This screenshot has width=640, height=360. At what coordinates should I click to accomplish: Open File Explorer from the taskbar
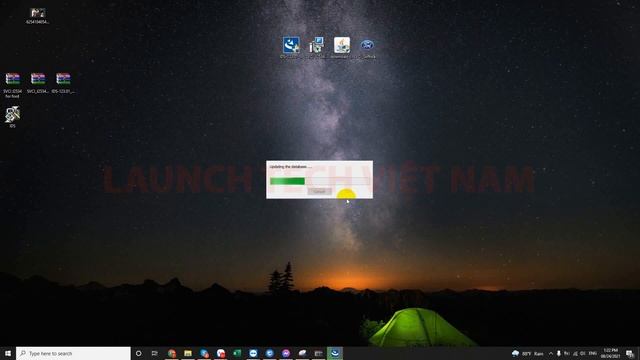tap(188, 353)
